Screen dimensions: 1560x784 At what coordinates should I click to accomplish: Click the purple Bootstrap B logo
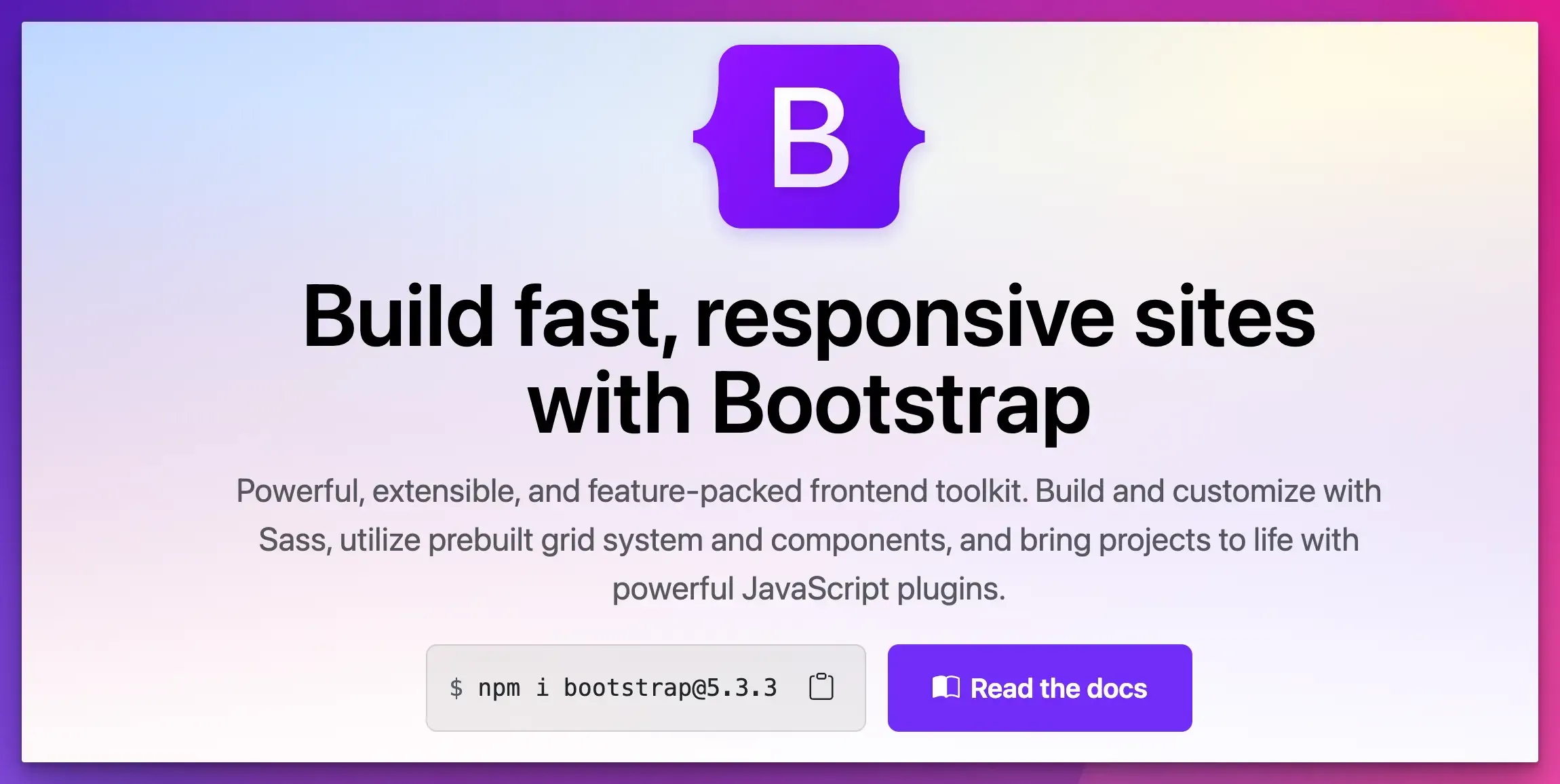[808, 136]
